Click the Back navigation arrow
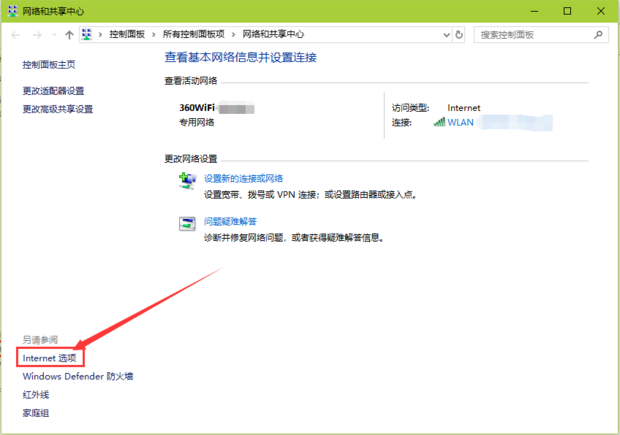Screen dimensions: 620x435 click(16, 34)
